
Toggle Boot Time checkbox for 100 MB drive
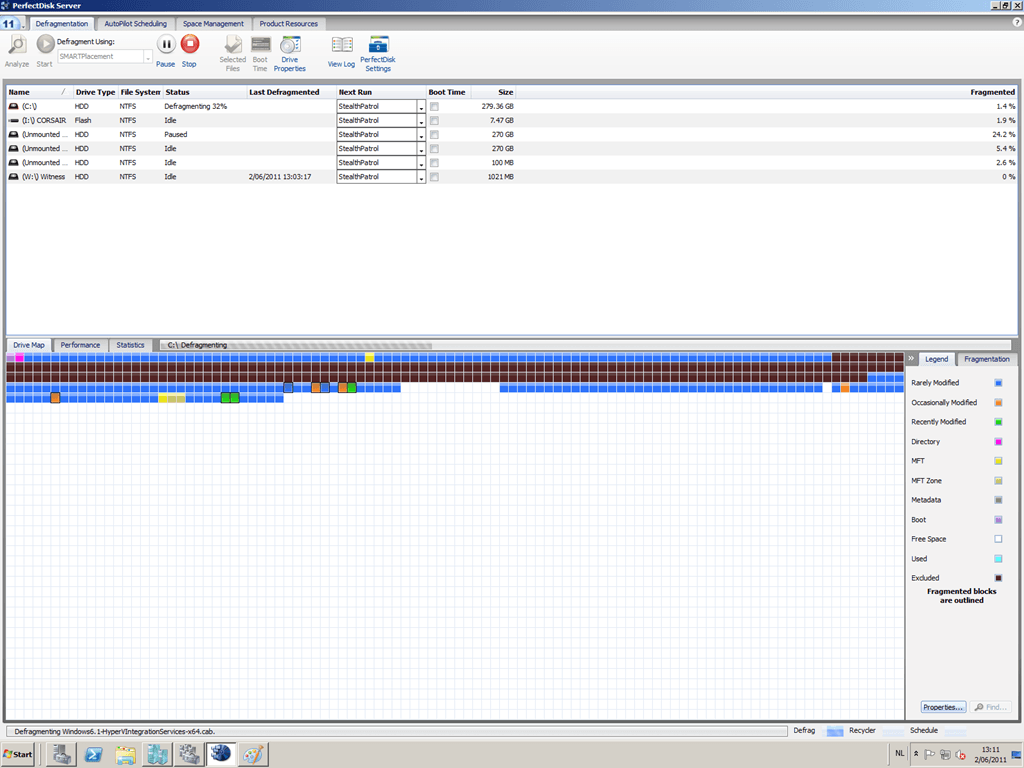[434, 163]
